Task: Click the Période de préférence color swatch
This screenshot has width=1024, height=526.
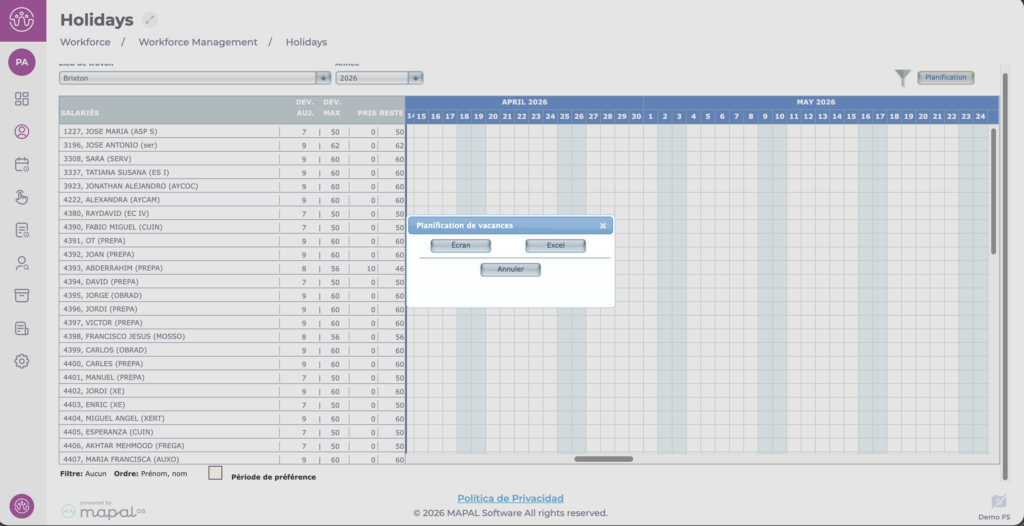Action: 215,473
